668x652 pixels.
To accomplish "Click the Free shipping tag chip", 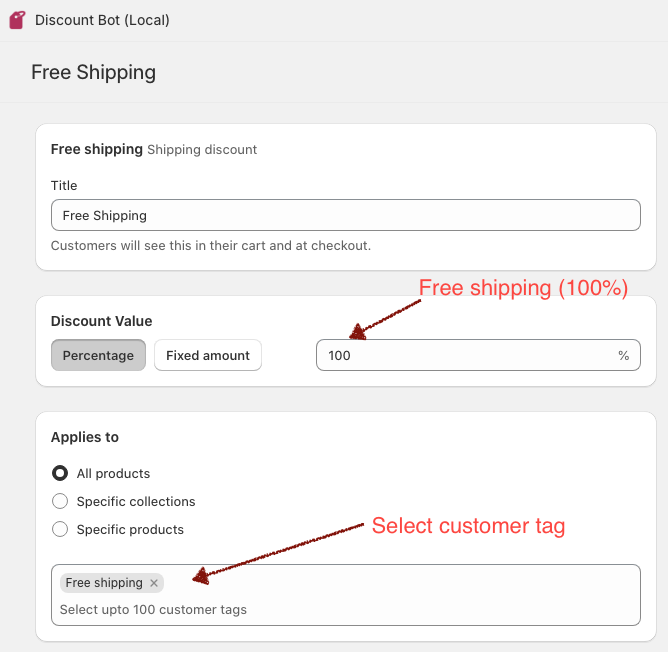I will point(104,583).
